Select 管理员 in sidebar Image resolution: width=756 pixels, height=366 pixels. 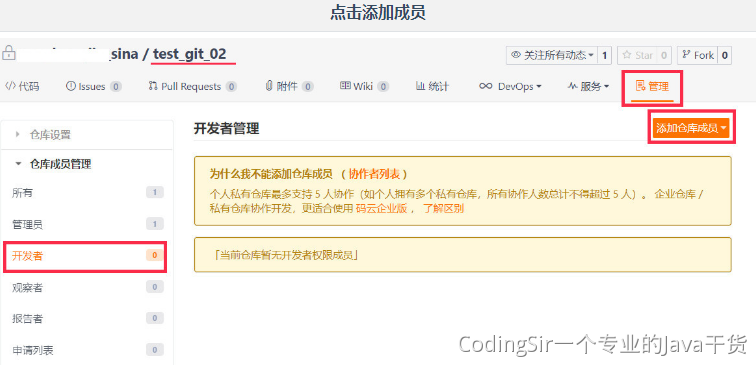pos(87,224)
